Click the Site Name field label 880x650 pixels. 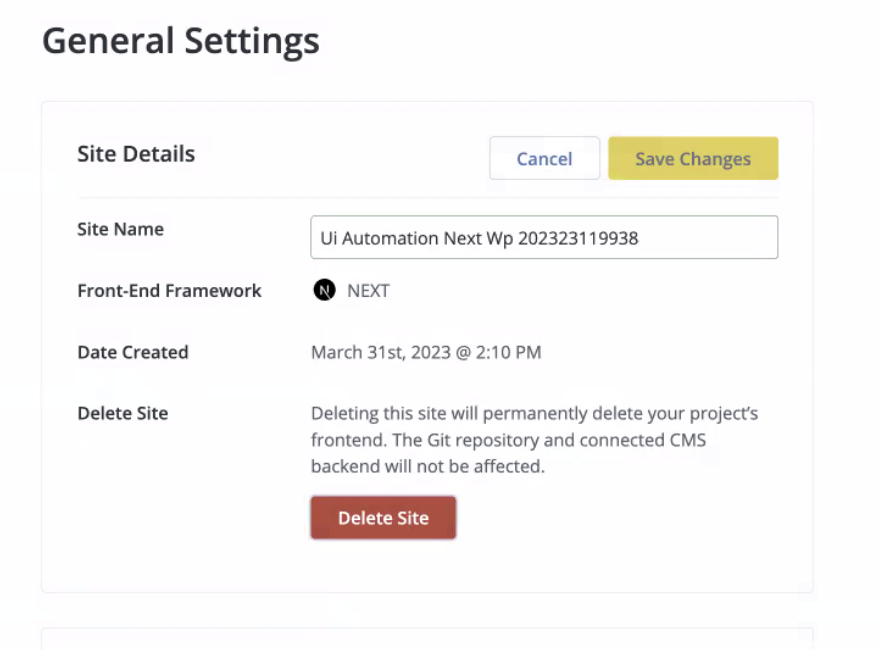click(x=120, y=229)
